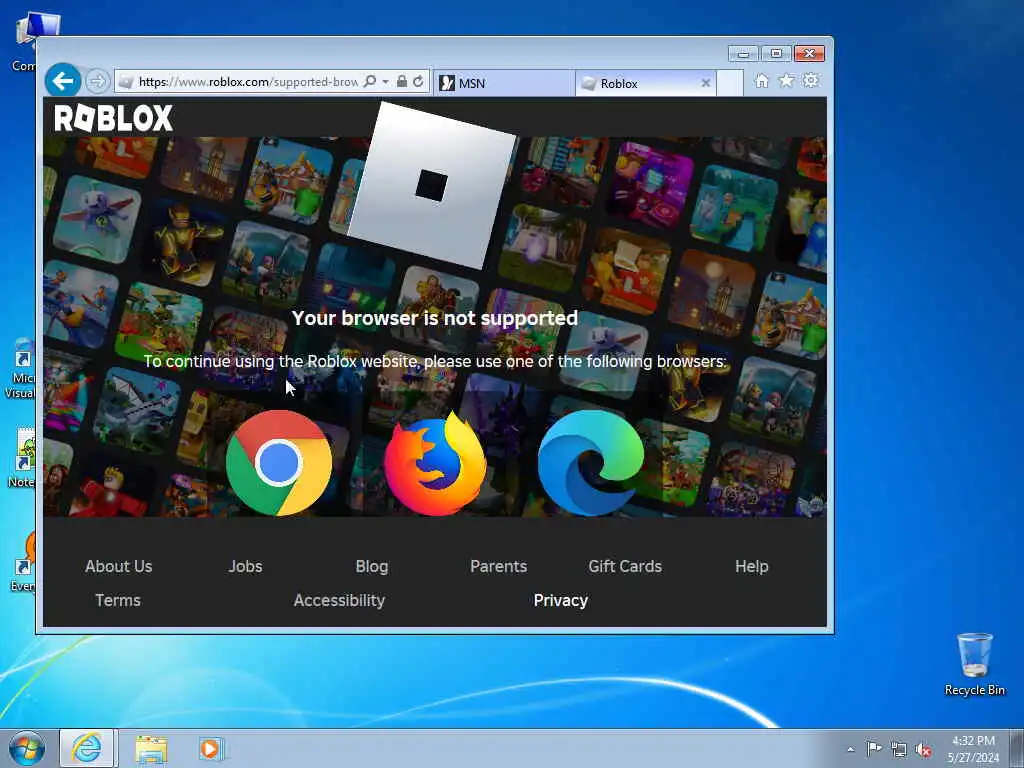Click the forward navigation arrow button
This screenshot has height=768, width=1024.
97,81
